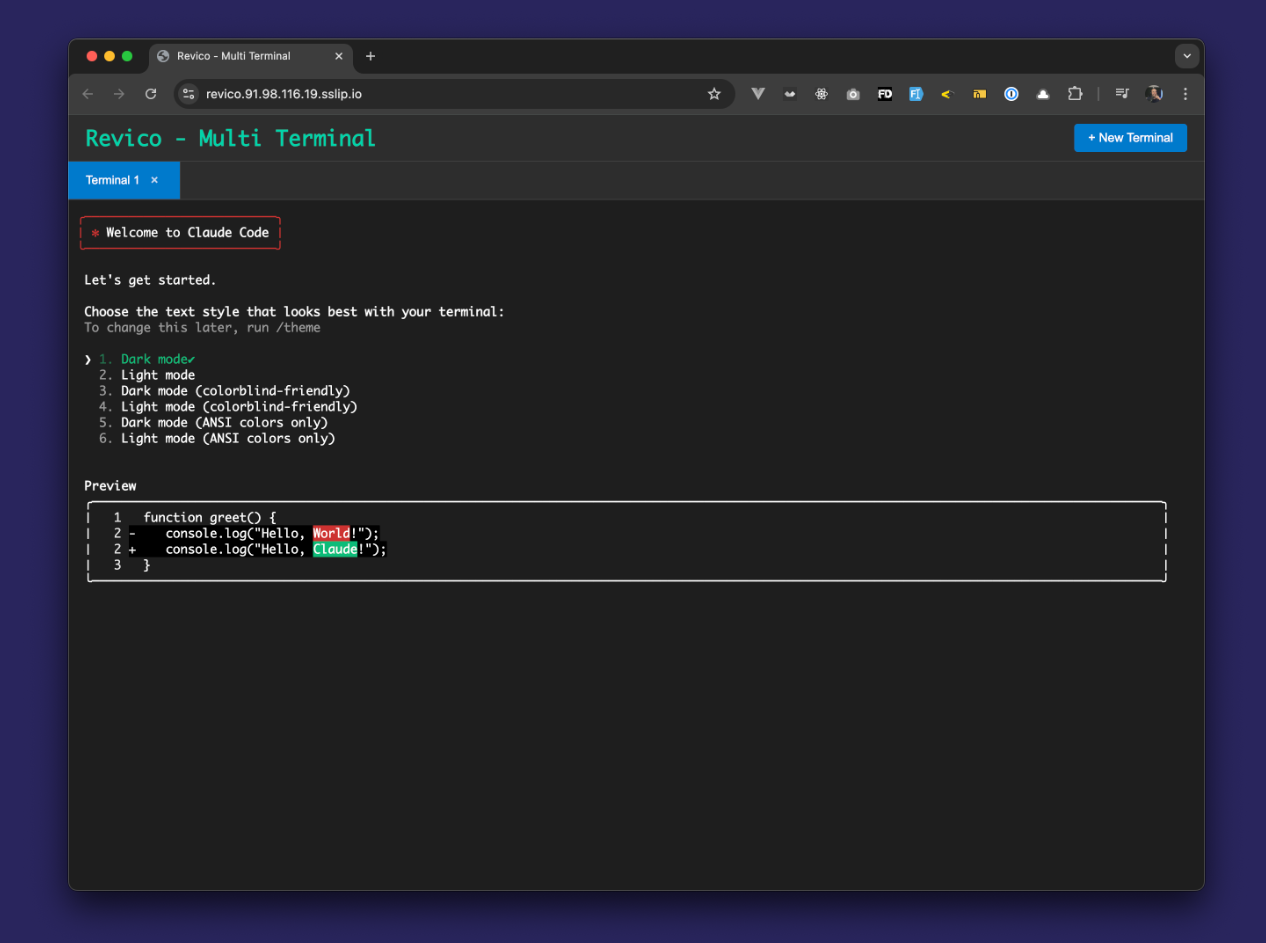
Task: Click the green fullscreen window button
Action: click(x=127, y=56)
